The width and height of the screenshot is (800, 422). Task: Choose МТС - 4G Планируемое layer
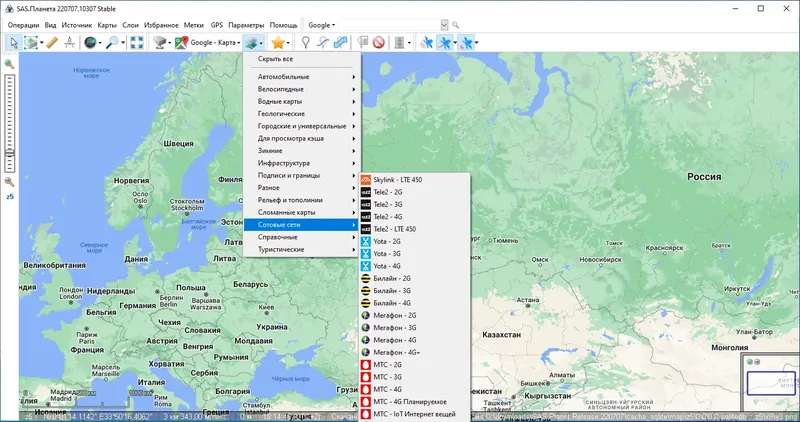pos(414,402)
